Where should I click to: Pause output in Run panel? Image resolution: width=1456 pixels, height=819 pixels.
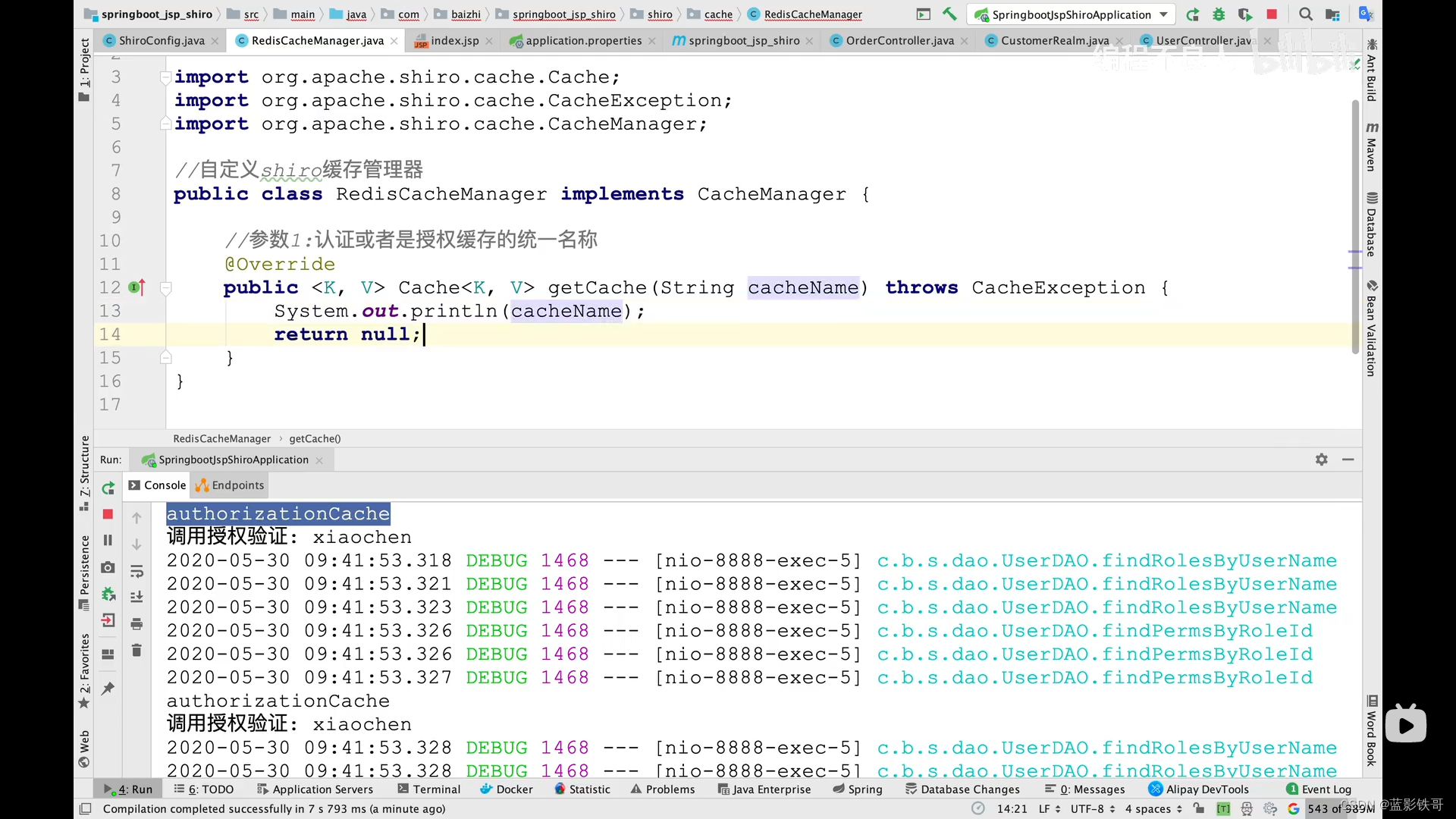click(108, 540)
